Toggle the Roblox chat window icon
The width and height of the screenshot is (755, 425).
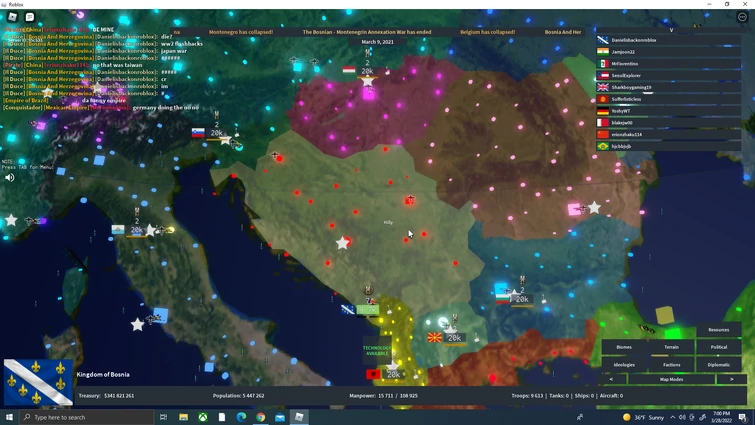click(30, 17)
